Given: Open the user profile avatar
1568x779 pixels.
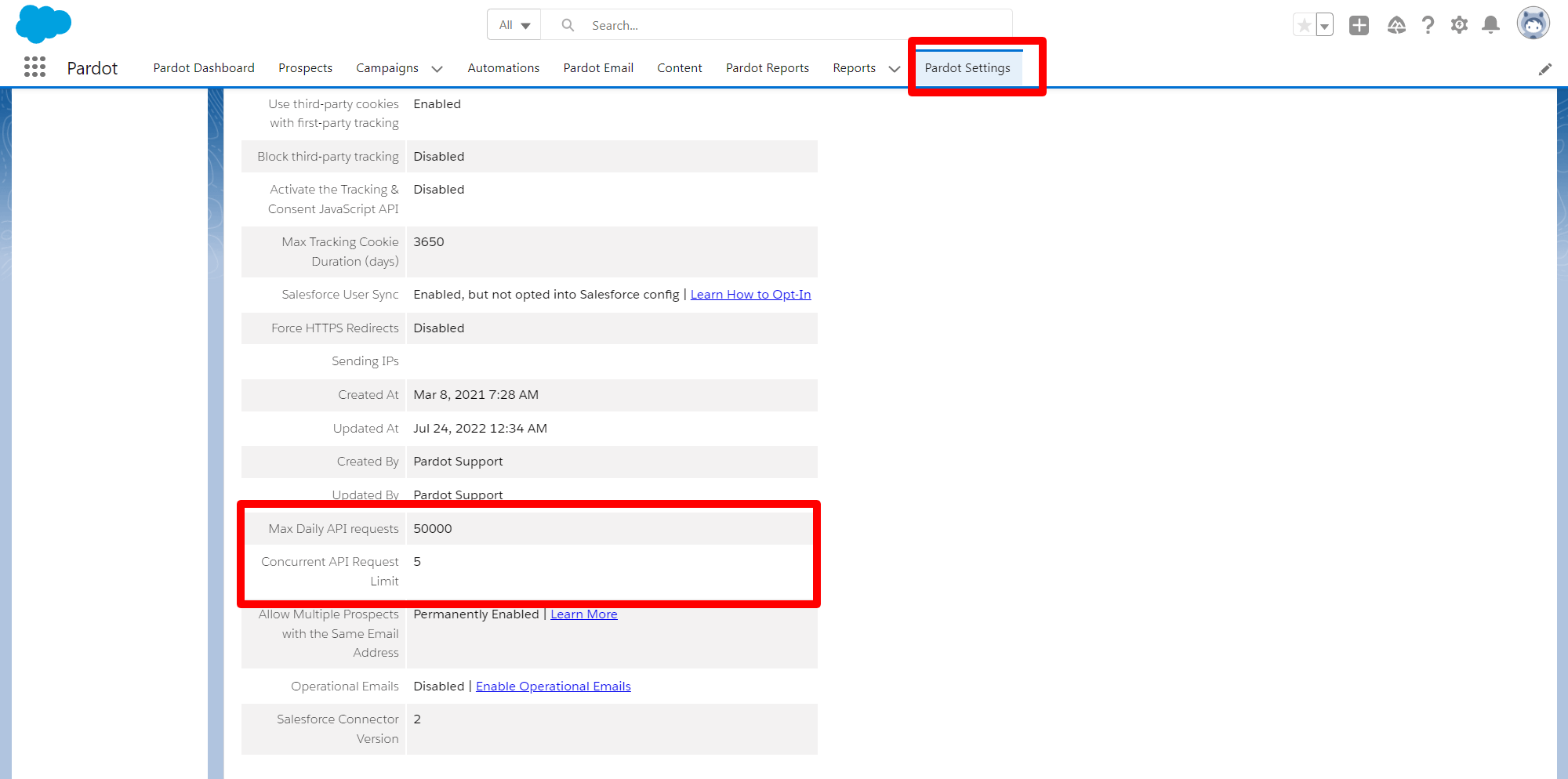Looking at the screenshot, I should coord(1533,24).
